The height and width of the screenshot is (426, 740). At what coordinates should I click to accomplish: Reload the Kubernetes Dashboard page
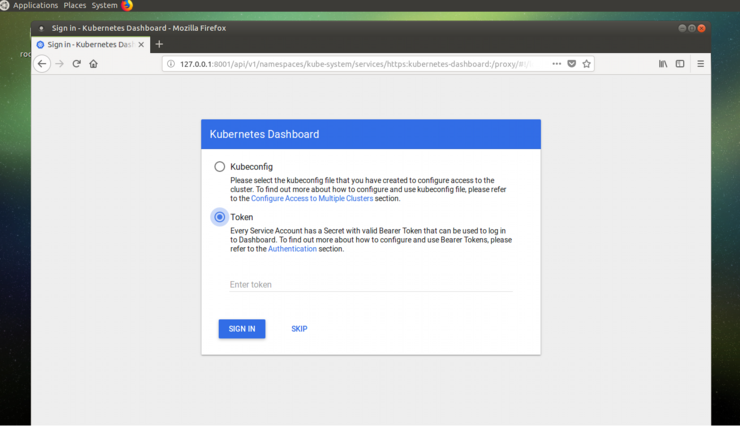click(76, 64)
